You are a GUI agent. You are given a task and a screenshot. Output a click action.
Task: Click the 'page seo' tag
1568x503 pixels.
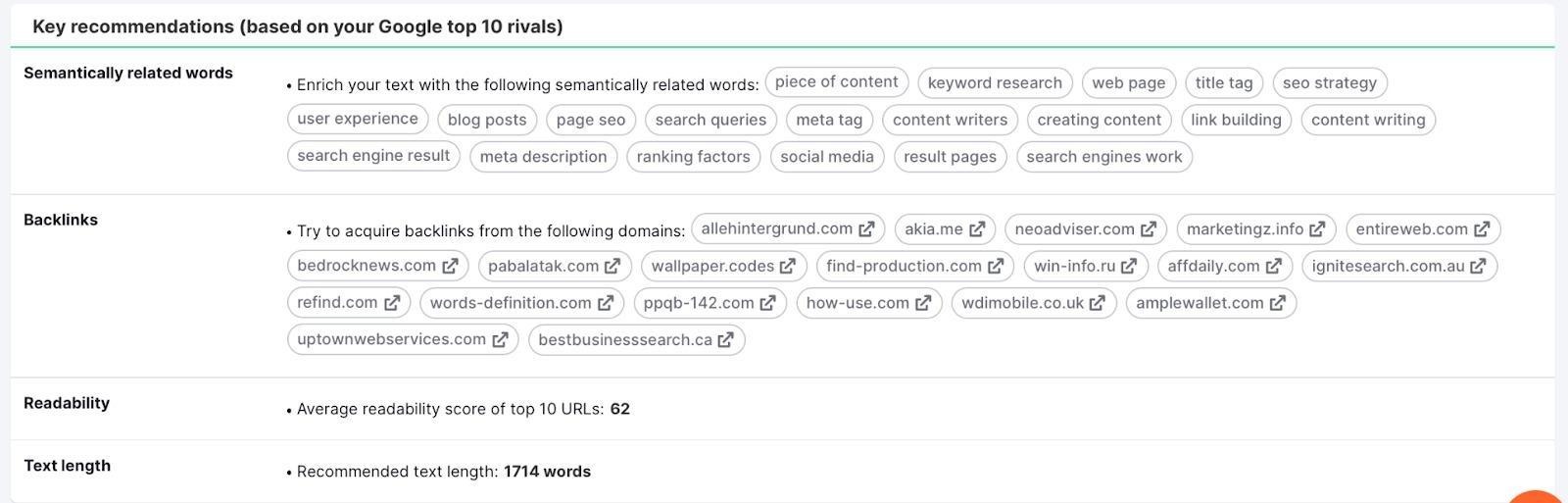591,119
